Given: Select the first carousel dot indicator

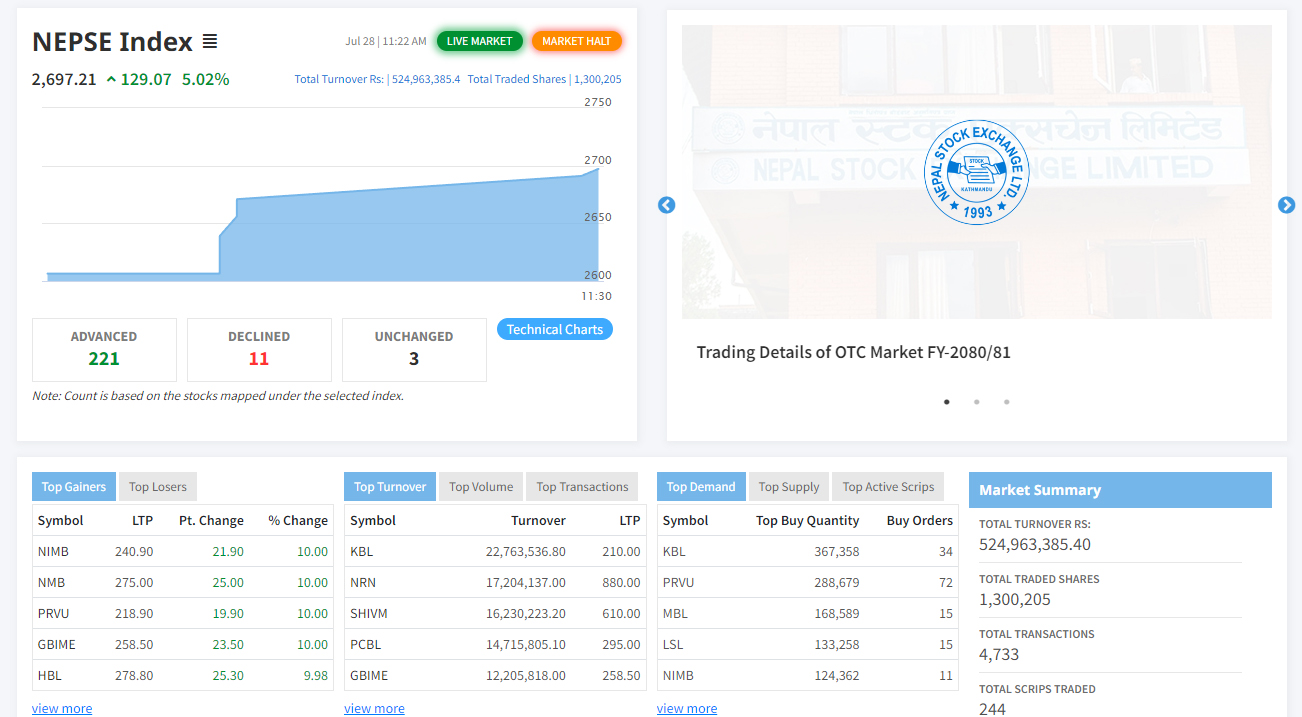Looking at the screenshot, I should (946, 402).
